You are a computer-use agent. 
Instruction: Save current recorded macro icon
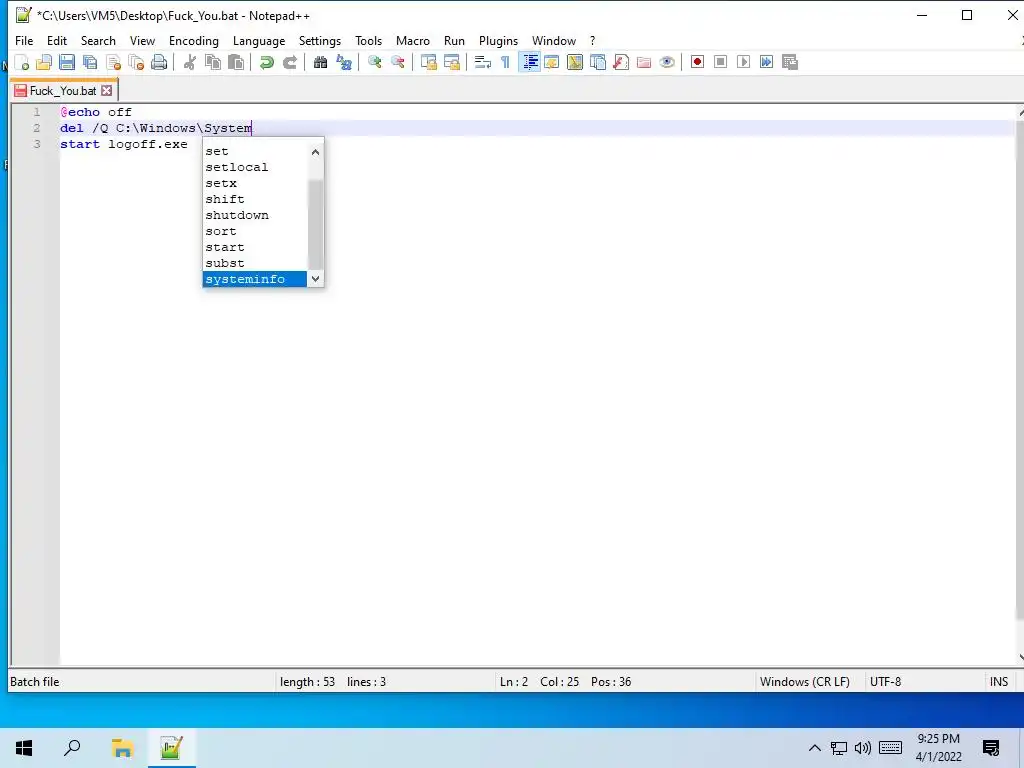pyautogui.click(x=790, y=62)
